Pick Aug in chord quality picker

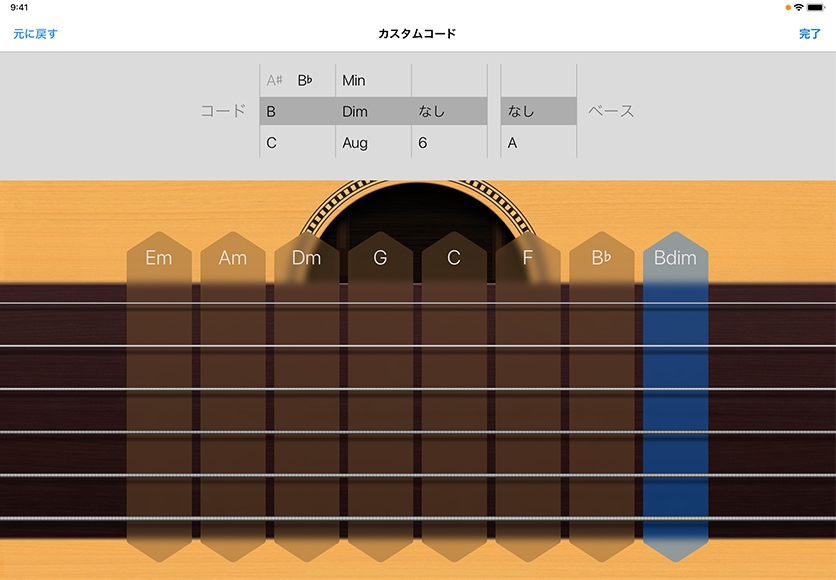(355, 143)
